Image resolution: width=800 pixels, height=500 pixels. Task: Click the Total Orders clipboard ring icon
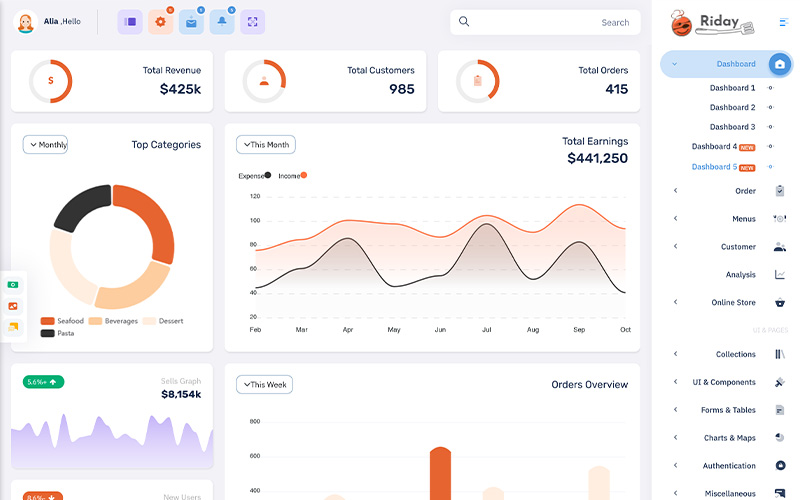coord(478,81)
